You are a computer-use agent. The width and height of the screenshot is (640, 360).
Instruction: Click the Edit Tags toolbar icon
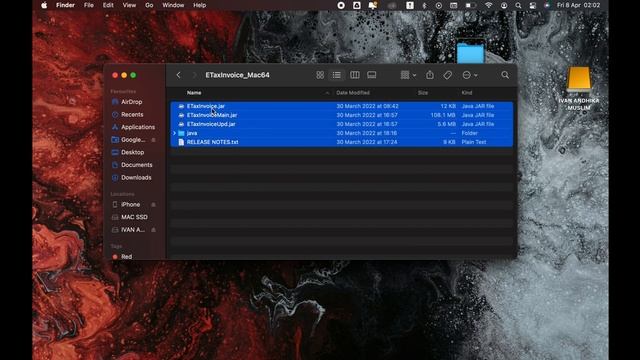(x=448, y=75)
